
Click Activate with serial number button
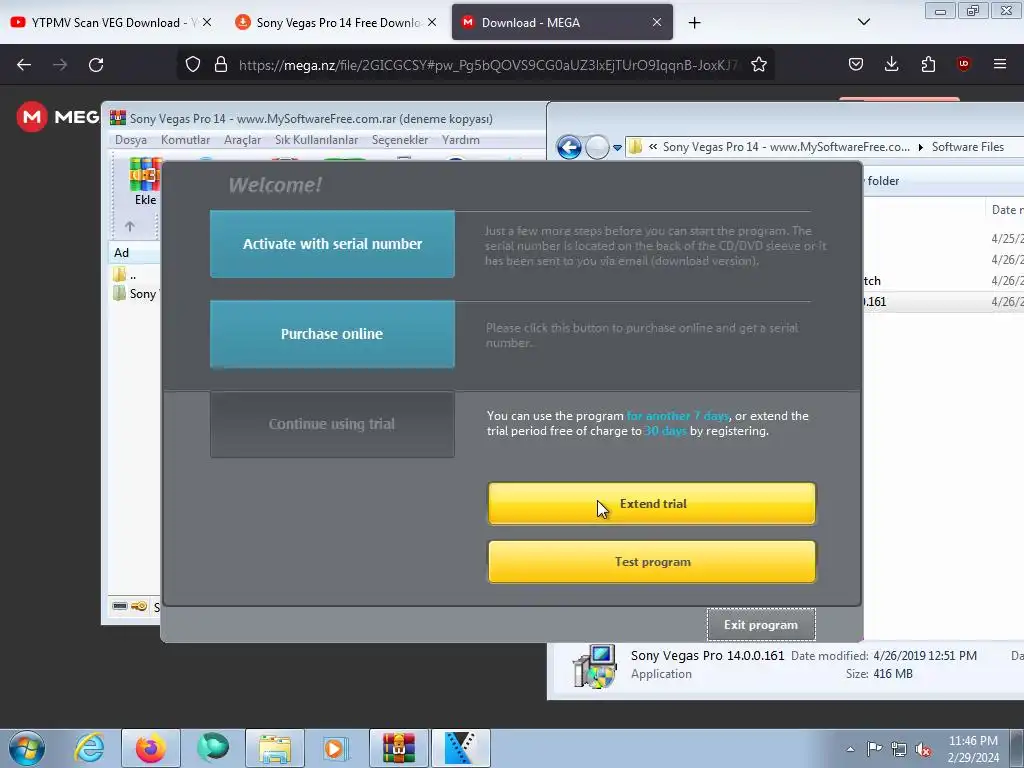(x=332, y=244)
